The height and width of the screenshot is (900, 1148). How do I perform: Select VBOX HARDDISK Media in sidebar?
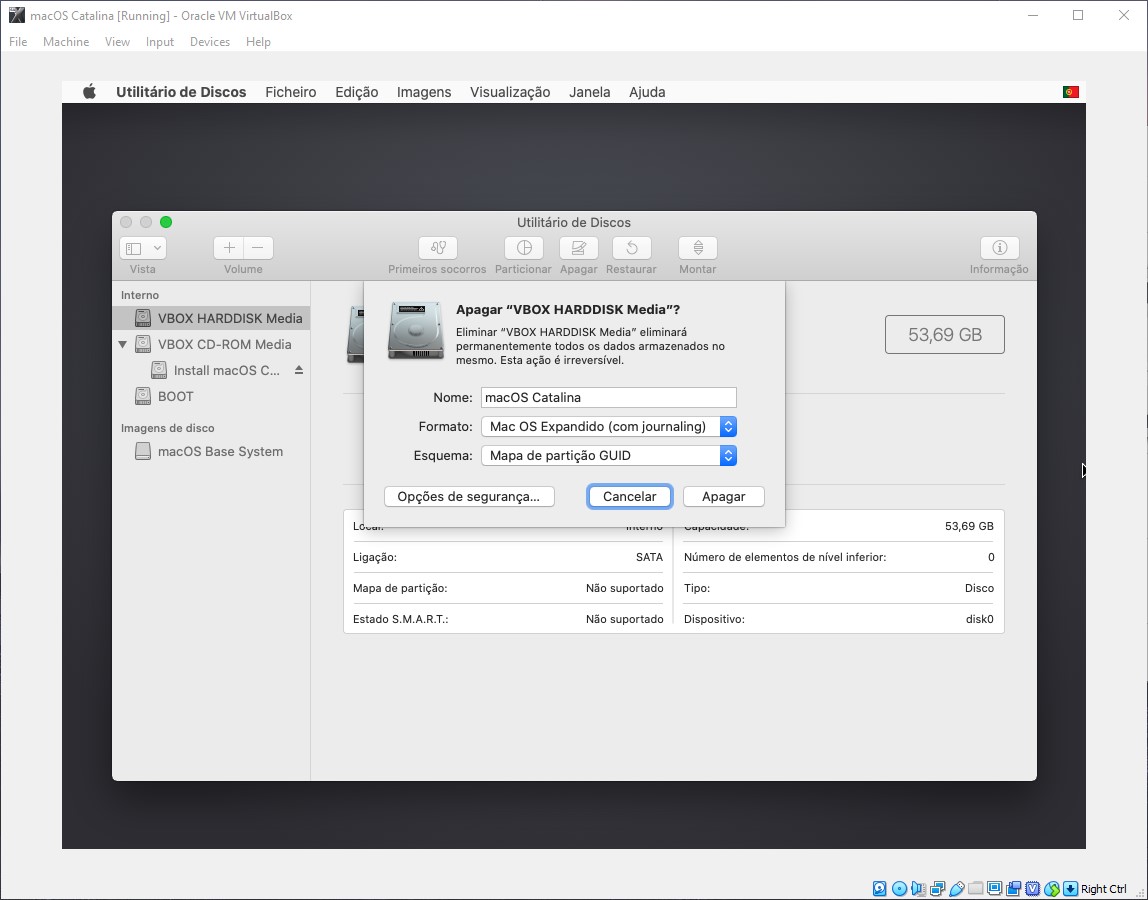point(212,319)
